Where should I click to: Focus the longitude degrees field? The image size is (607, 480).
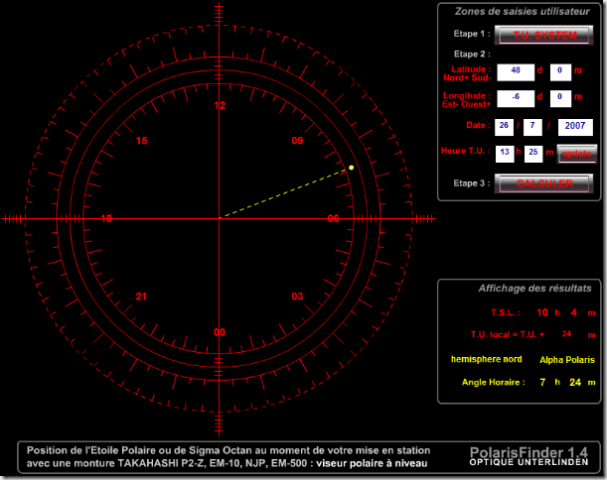516,98
